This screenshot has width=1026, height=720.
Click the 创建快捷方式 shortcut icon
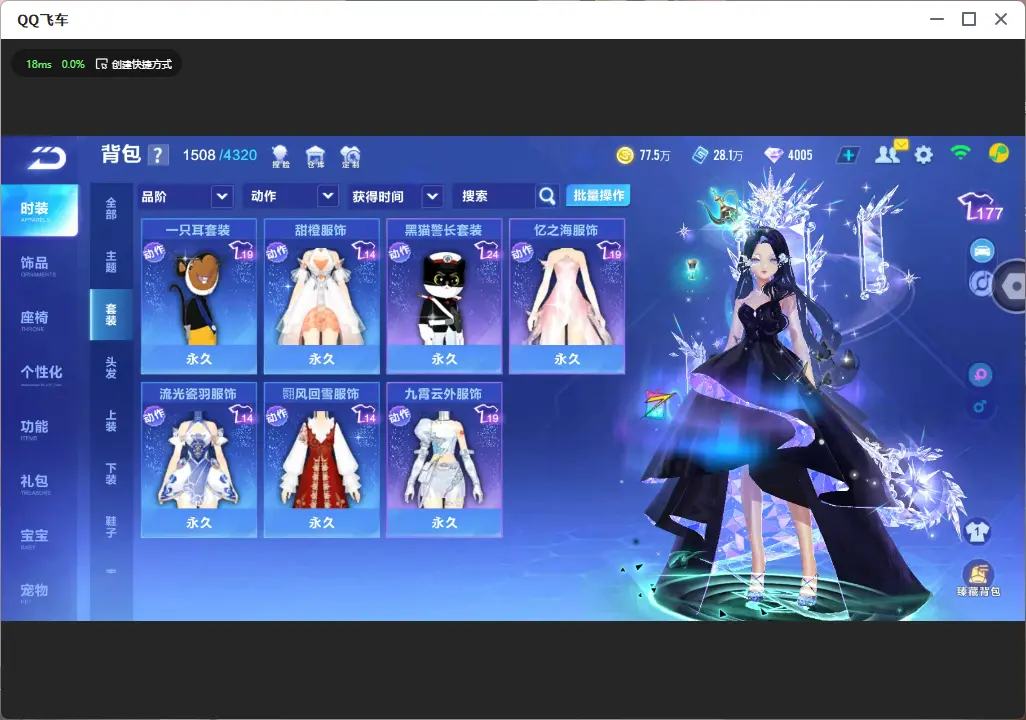(101, 64)
